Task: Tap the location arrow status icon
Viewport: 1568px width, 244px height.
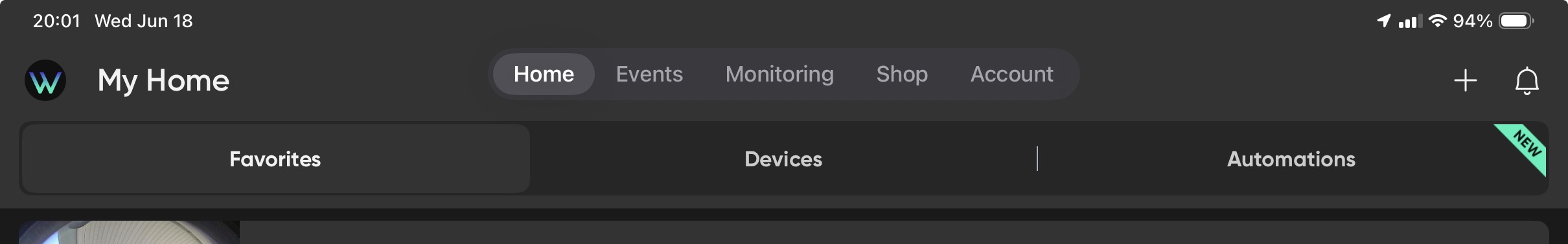Action: click(1383, 21)
